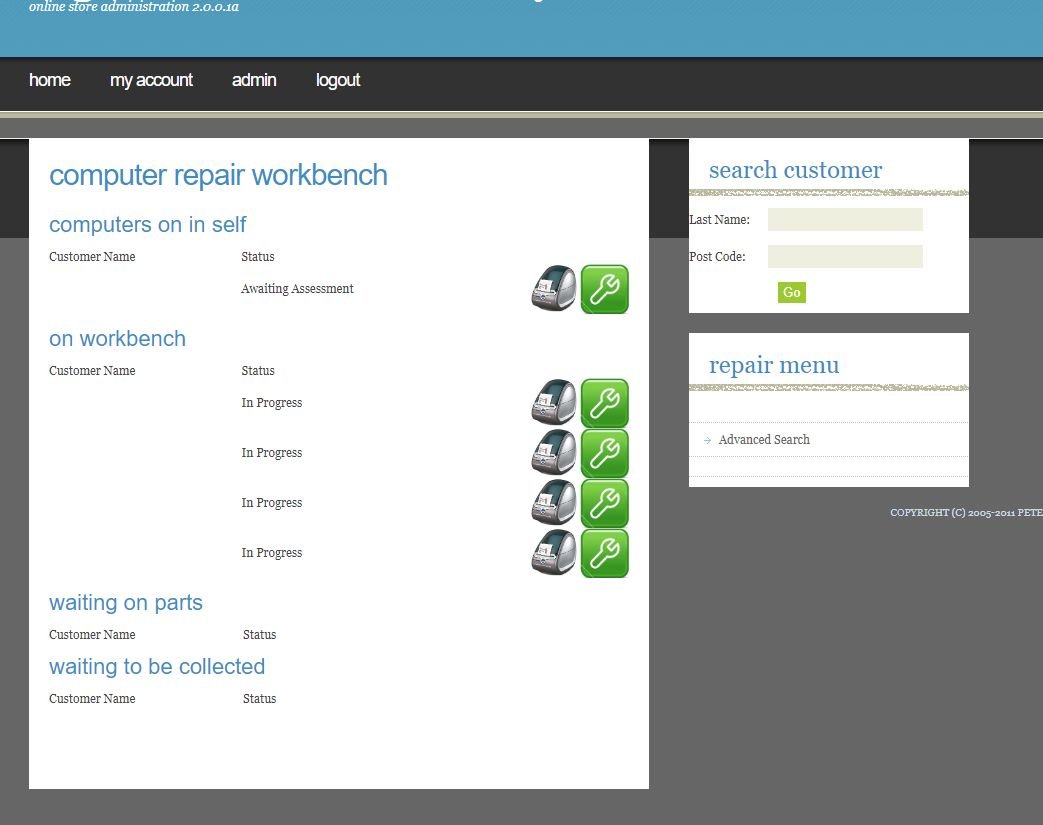1043x825 pixels.
Task: Click printer icon on fourth In Progress row
Action: click(x=554, y=553)
